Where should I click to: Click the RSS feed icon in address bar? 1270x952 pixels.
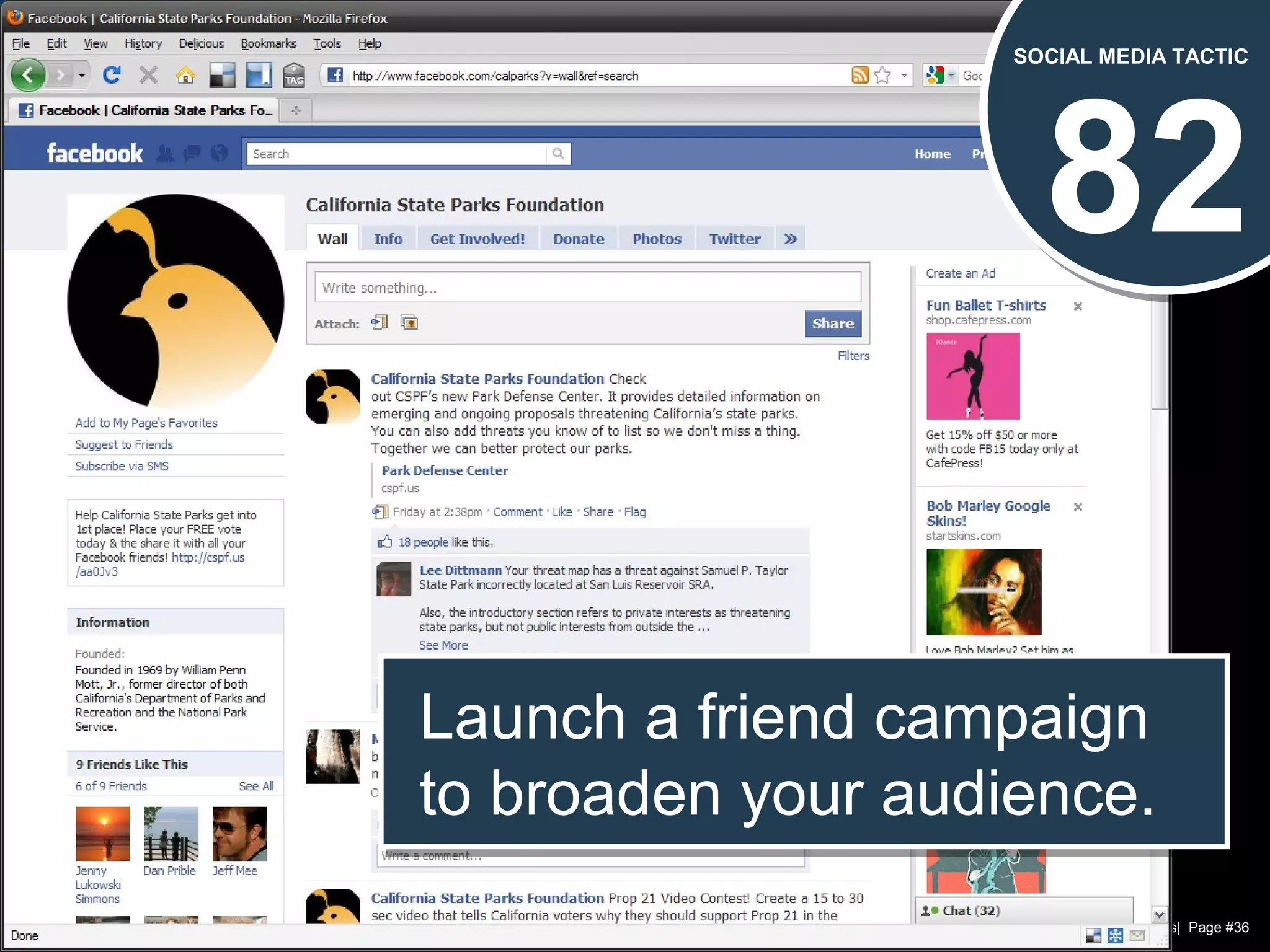point(860,76)
